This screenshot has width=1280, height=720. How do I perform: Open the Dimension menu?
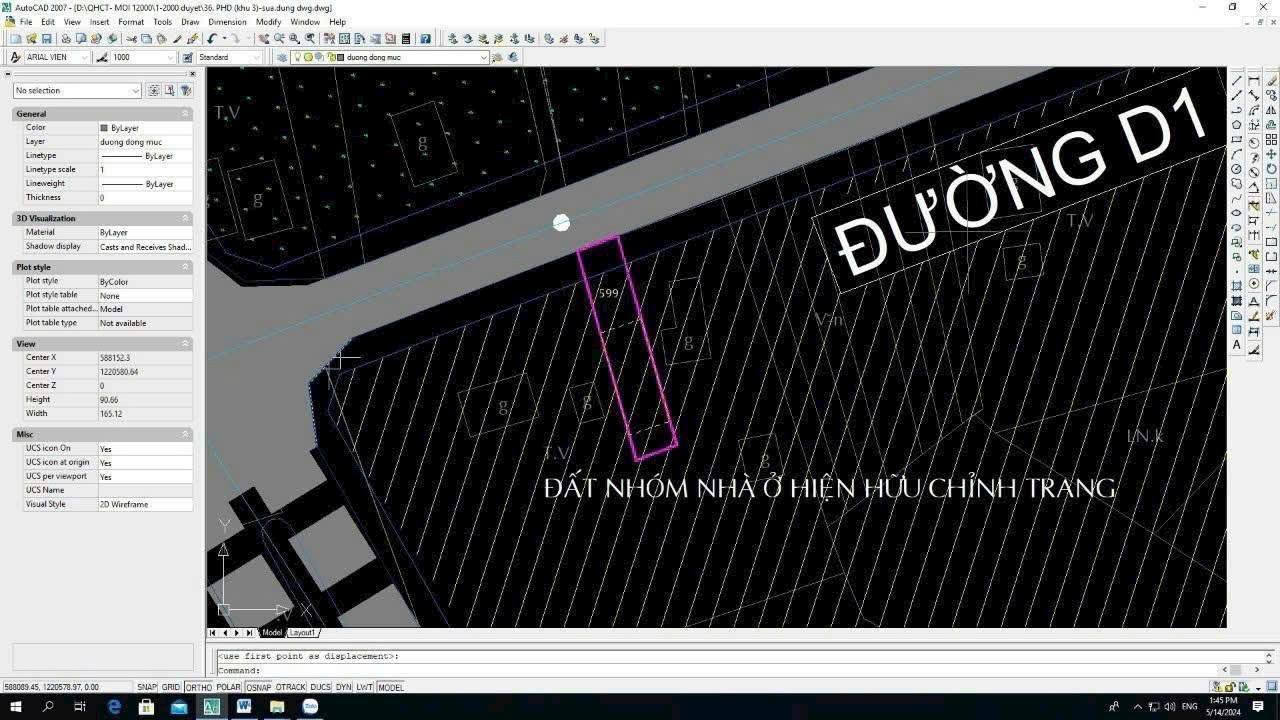coord(227,21)
